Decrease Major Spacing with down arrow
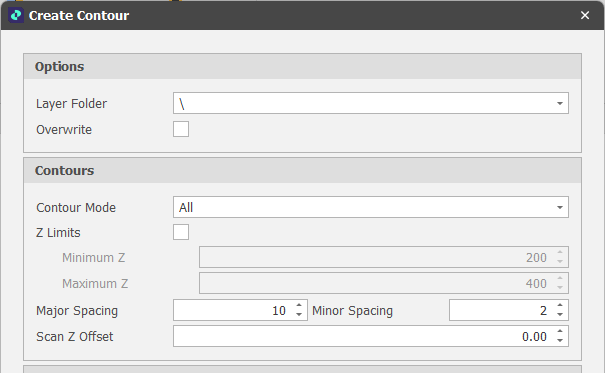Screen dimensions: 608x373 (299, 314)
